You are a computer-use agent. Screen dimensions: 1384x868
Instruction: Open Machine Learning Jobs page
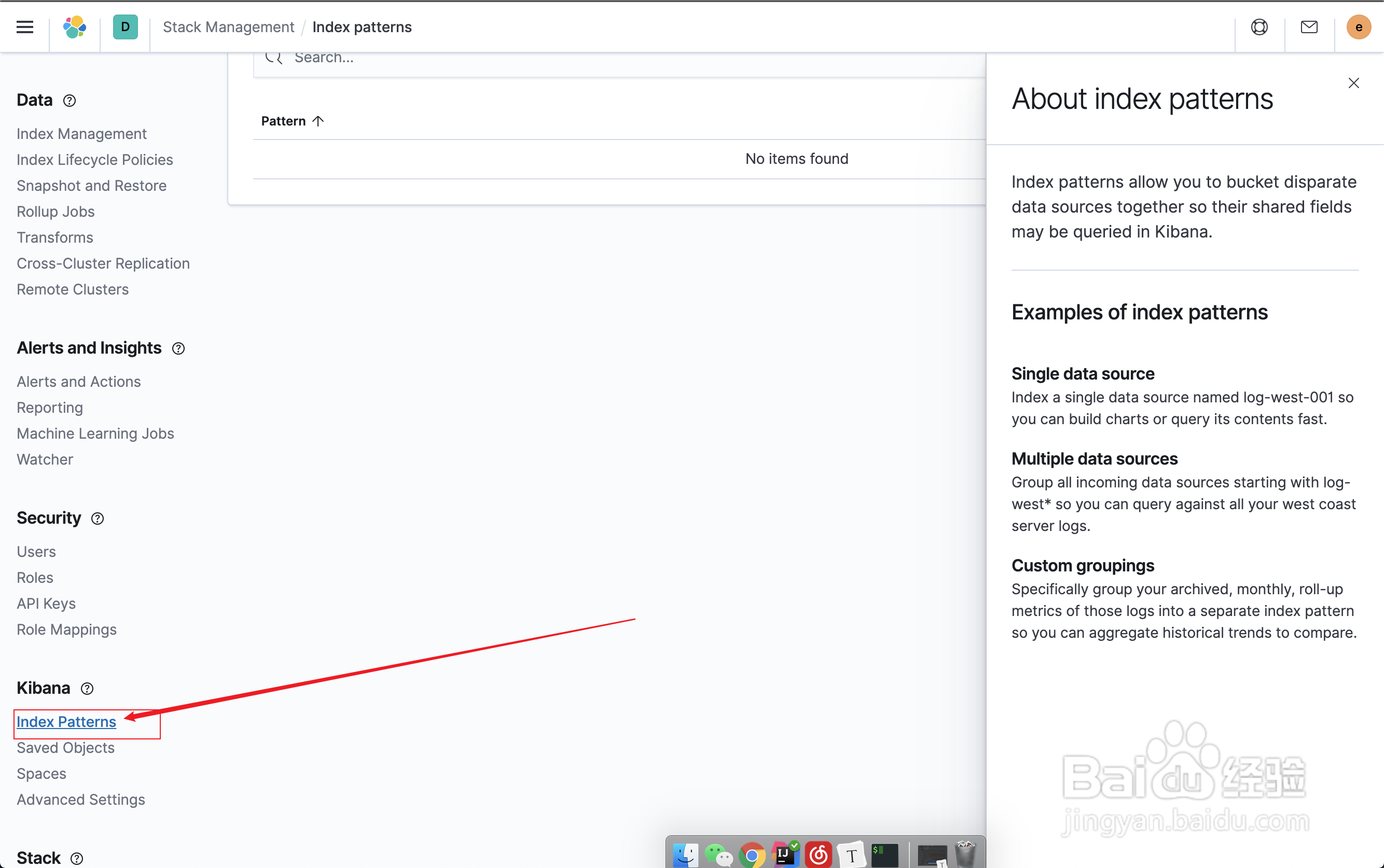(x=95, y=433)
